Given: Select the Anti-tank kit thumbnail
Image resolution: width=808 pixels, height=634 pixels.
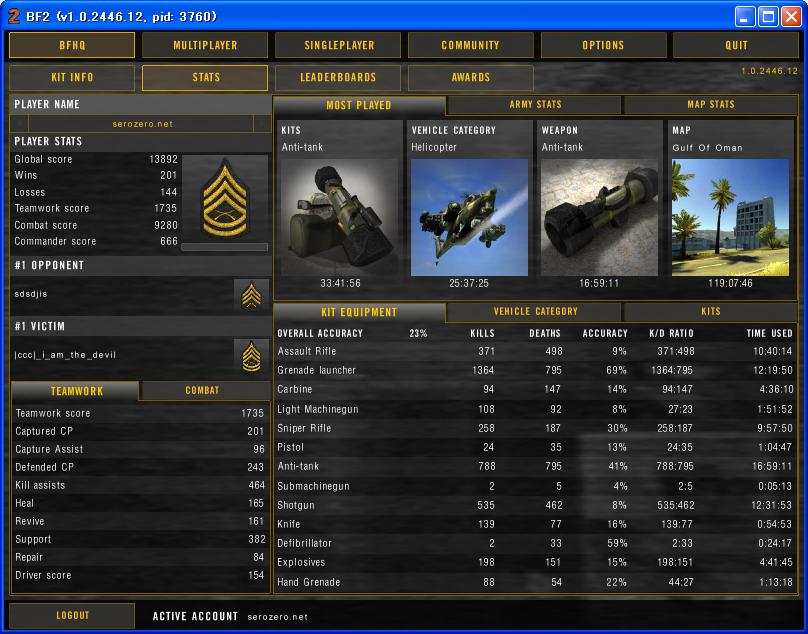Looking at the screenshot, I should 340,217.
